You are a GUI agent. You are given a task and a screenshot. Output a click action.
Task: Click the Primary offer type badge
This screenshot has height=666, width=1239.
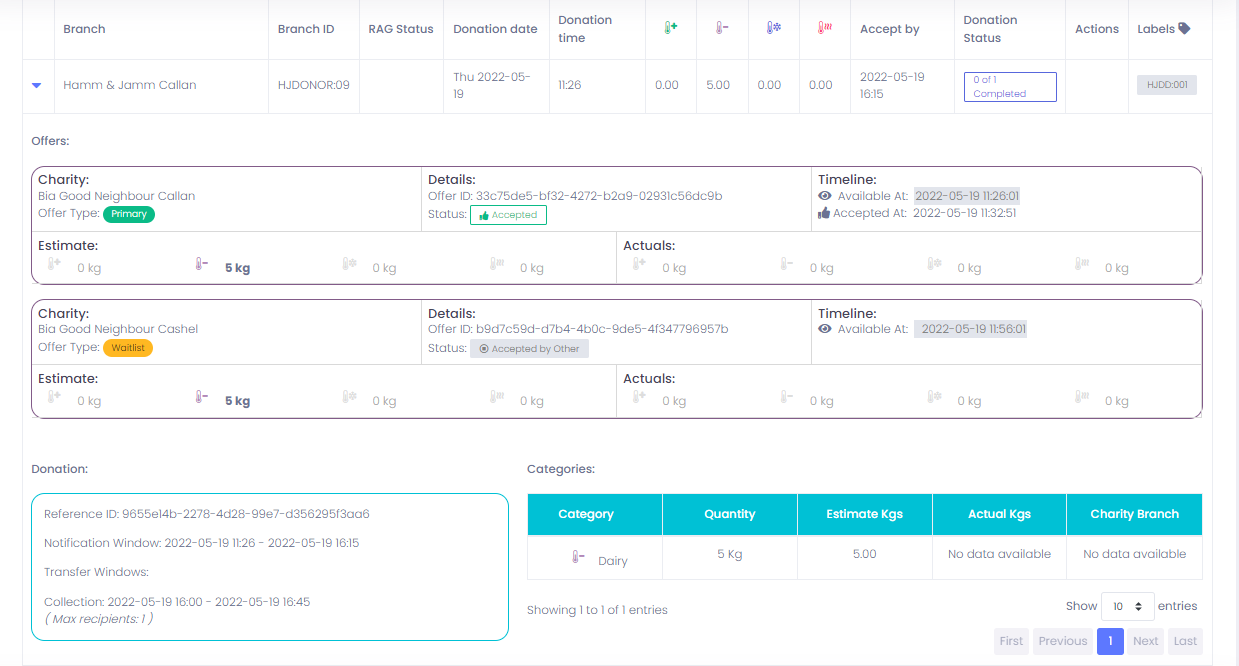pos(129,214)
